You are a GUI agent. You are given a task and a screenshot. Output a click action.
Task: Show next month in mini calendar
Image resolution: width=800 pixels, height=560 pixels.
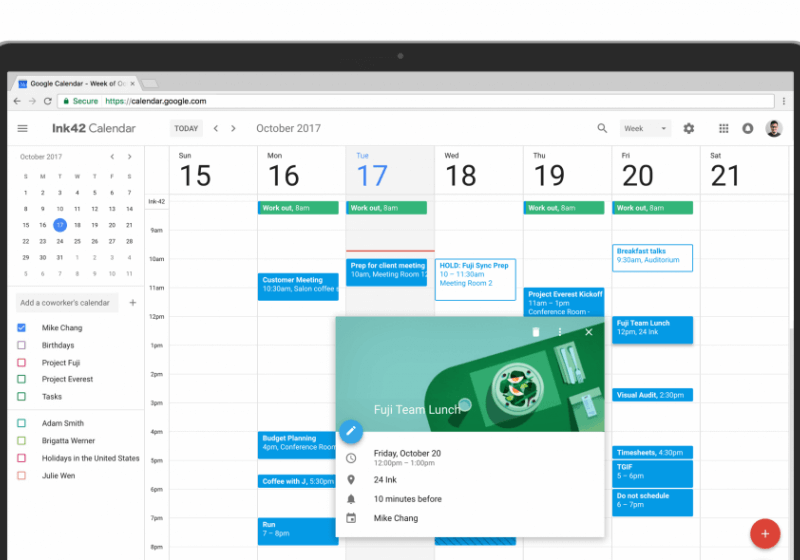pos(130,157)
